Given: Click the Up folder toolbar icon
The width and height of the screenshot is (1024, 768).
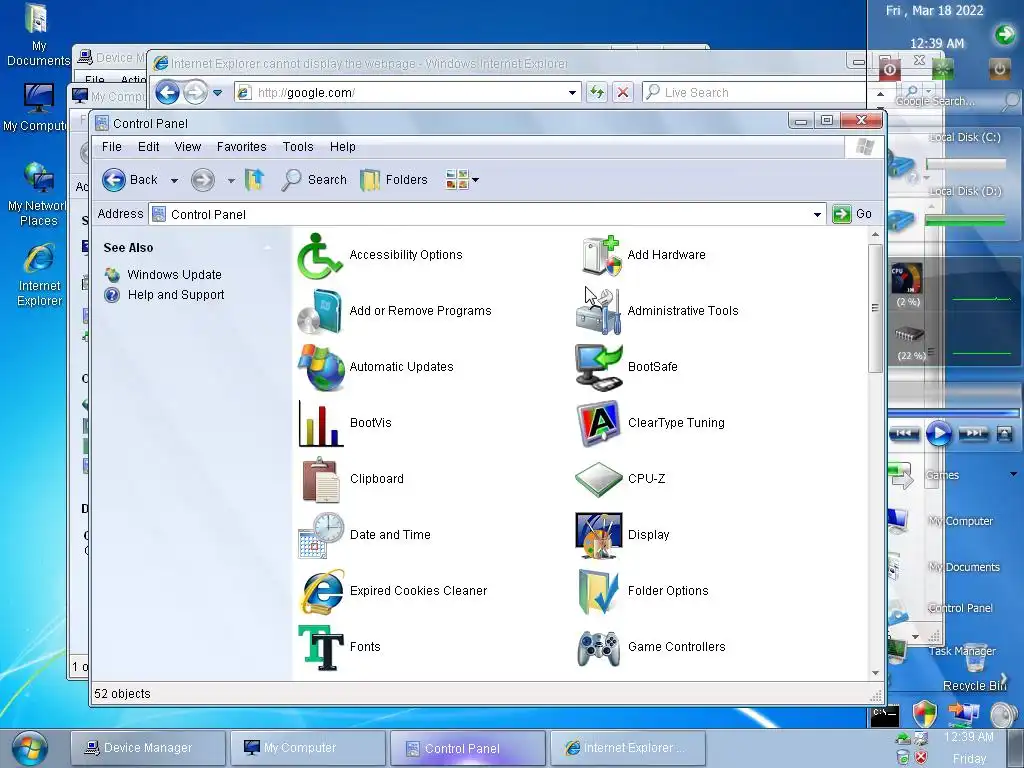Looking at the screenshot, I should click(x=254, y=180).
